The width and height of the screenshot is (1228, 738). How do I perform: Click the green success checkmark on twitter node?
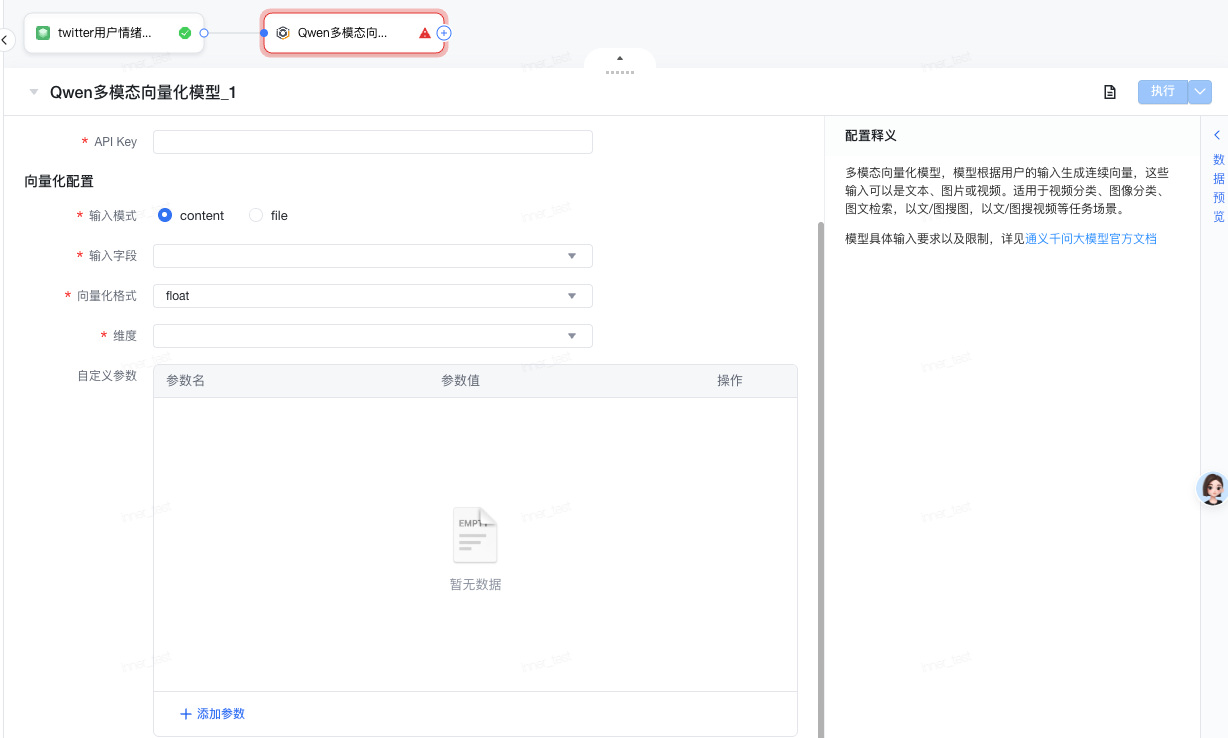(x=185, y=33)
